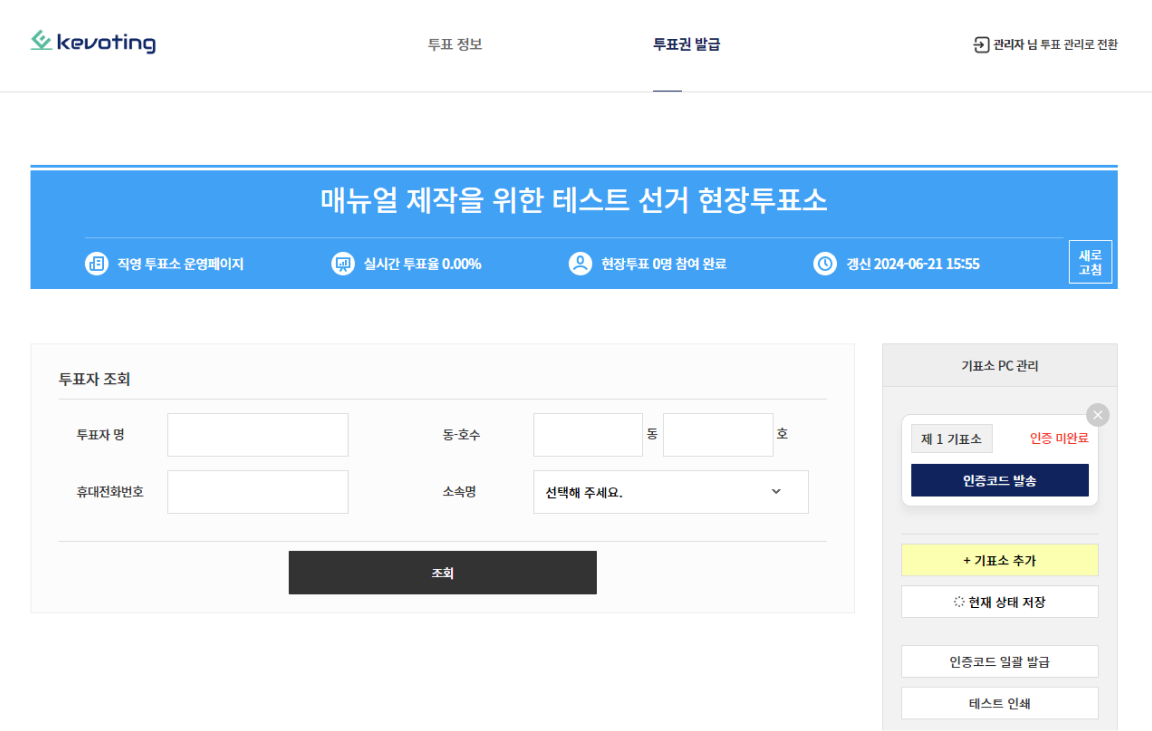The width and height of the screenshot is (1152, 731).
Task: Save state with 현재 상태 저장
Action: point(999,602)
